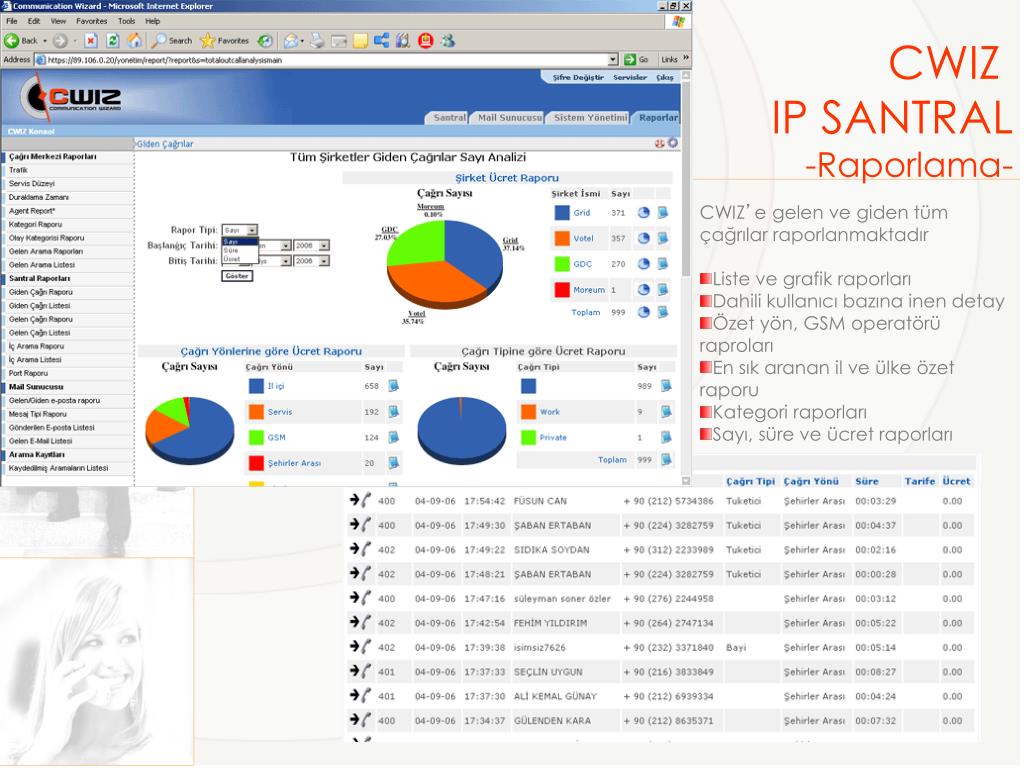Click the Çağrı Sayısı company pie chart
1024x768 pixels.
(x=445, y=264)
